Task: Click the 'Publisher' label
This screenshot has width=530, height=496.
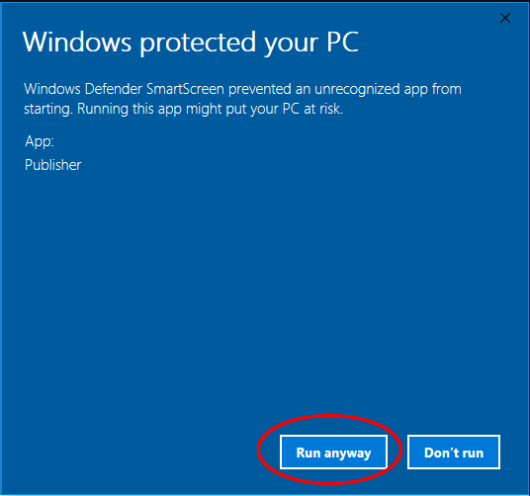Action: 53,165
